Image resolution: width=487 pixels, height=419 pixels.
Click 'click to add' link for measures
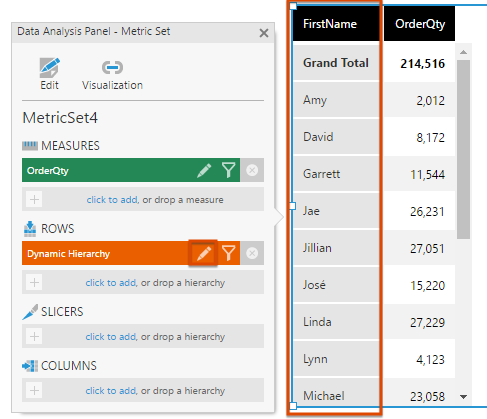point(112,200)
